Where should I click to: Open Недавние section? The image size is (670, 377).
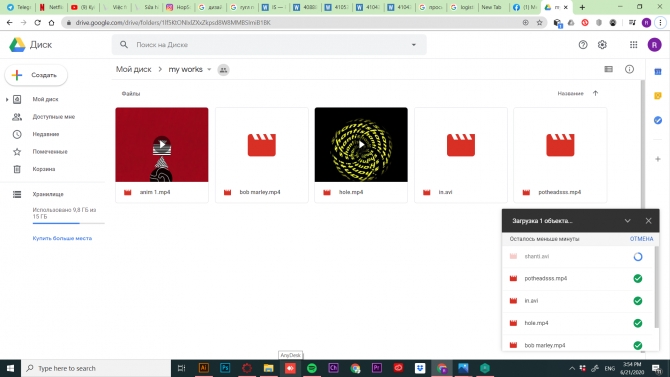46,134
